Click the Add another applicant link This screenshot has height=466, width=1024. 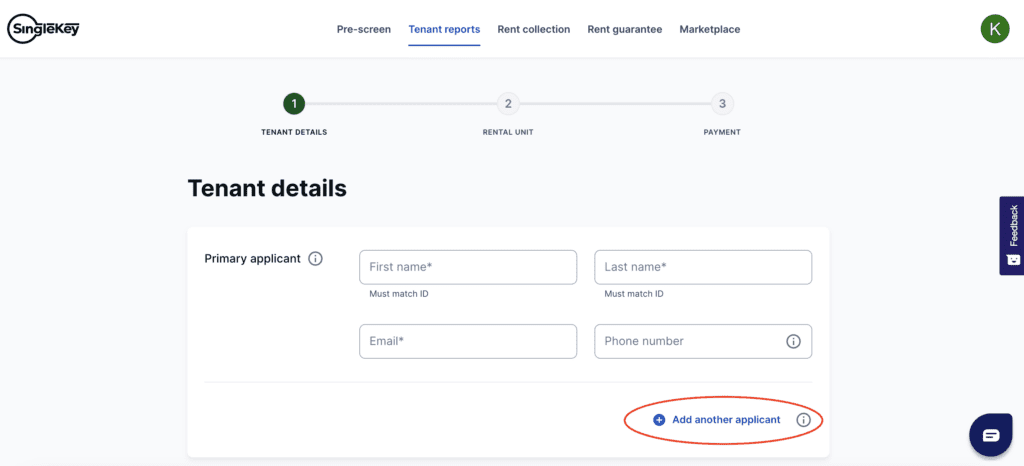(x=726, y=420)
